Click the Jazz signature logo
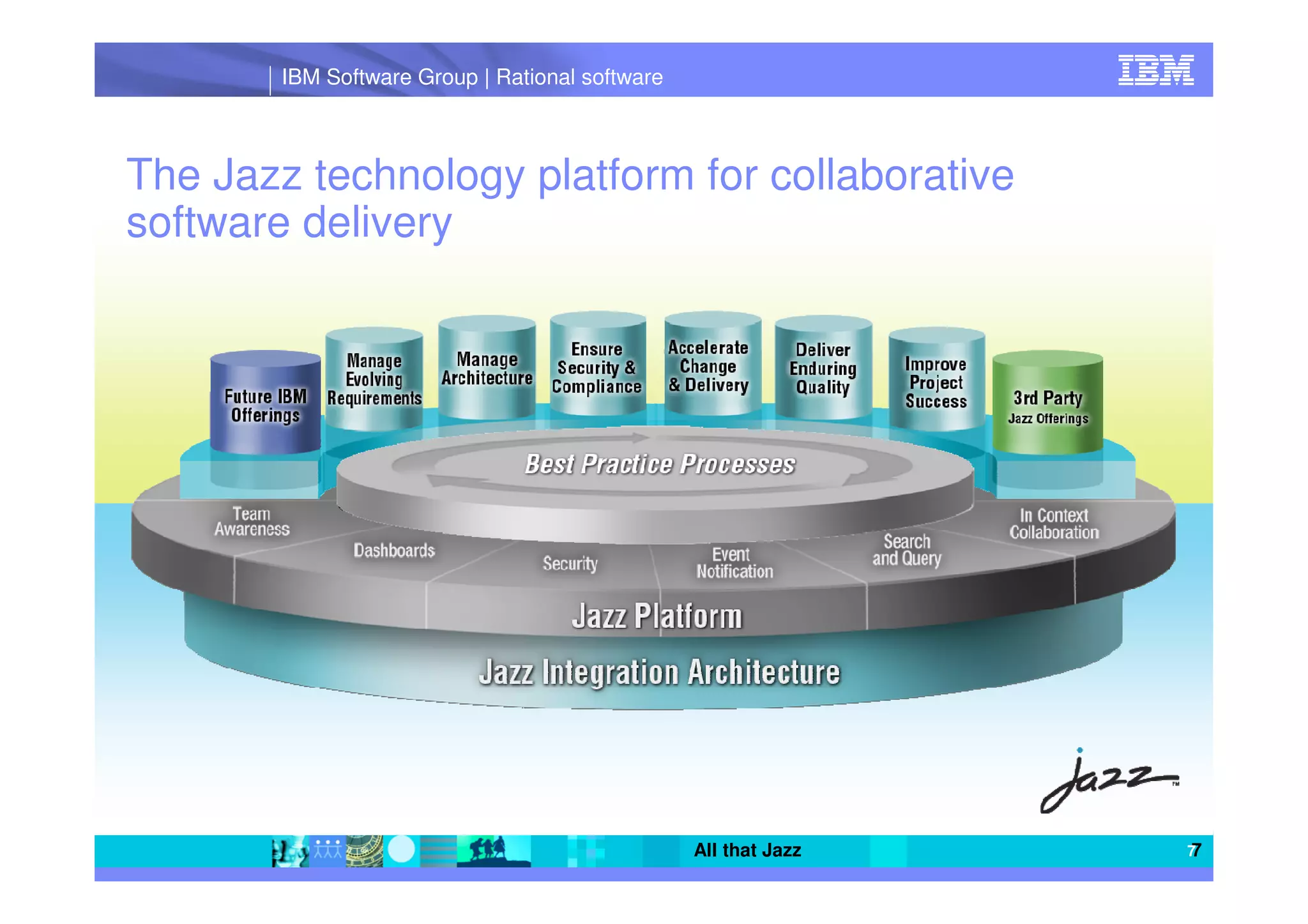 click(1109, 781)
